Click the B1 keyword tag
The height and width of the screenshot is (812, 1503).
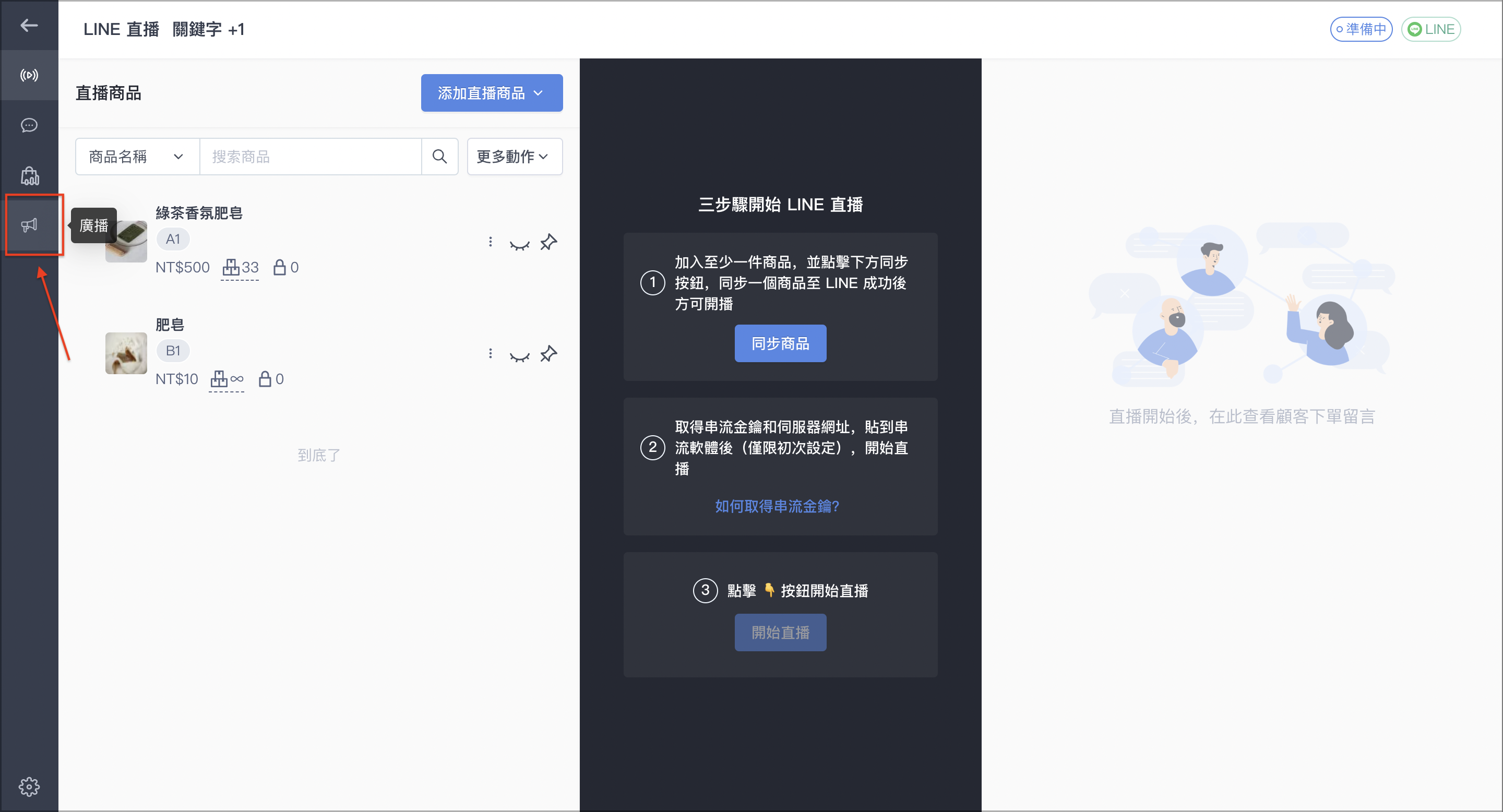173,351
